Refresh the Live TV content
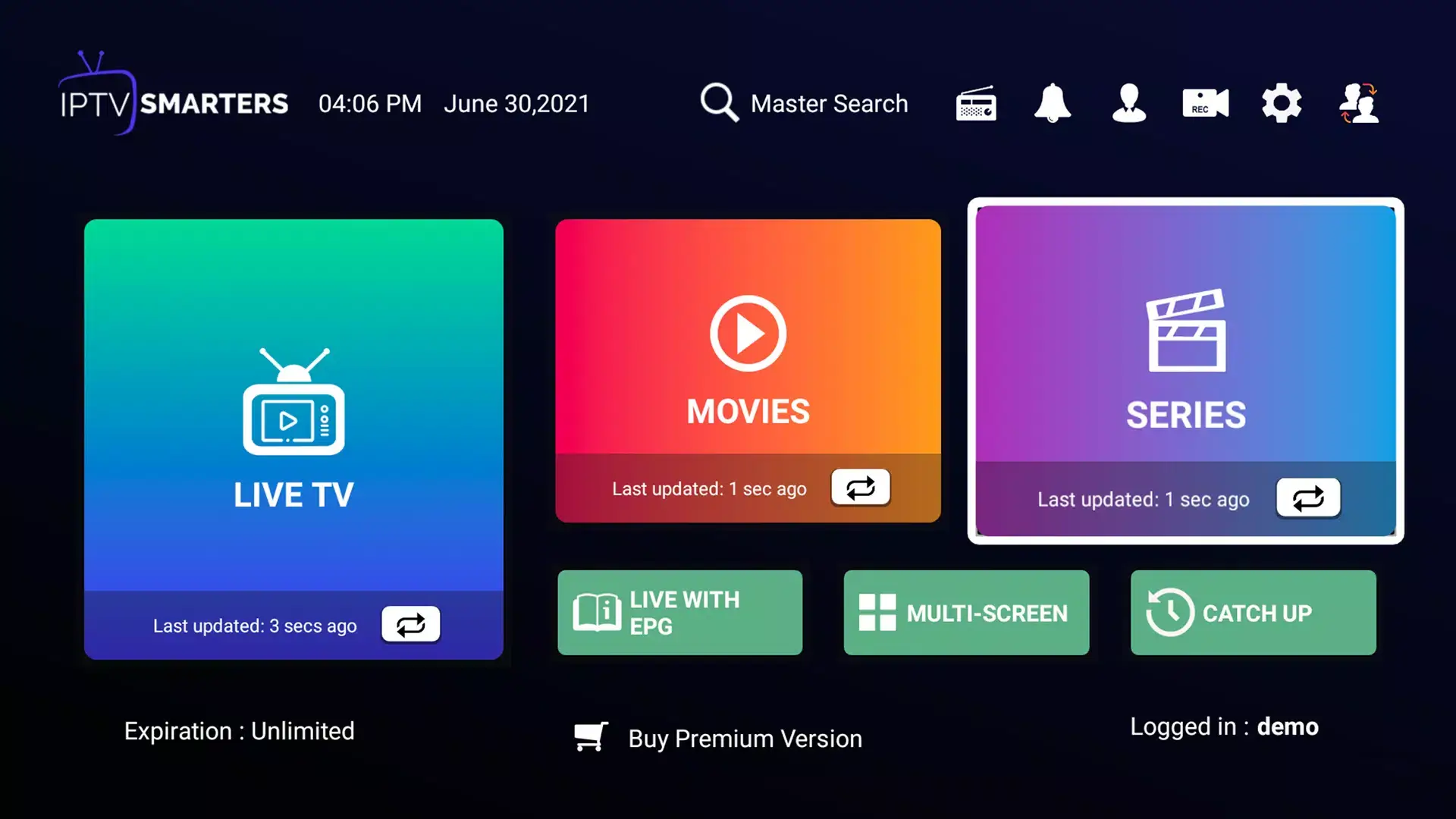Viewport: 1456px width, 819px height. pos(410,623)
